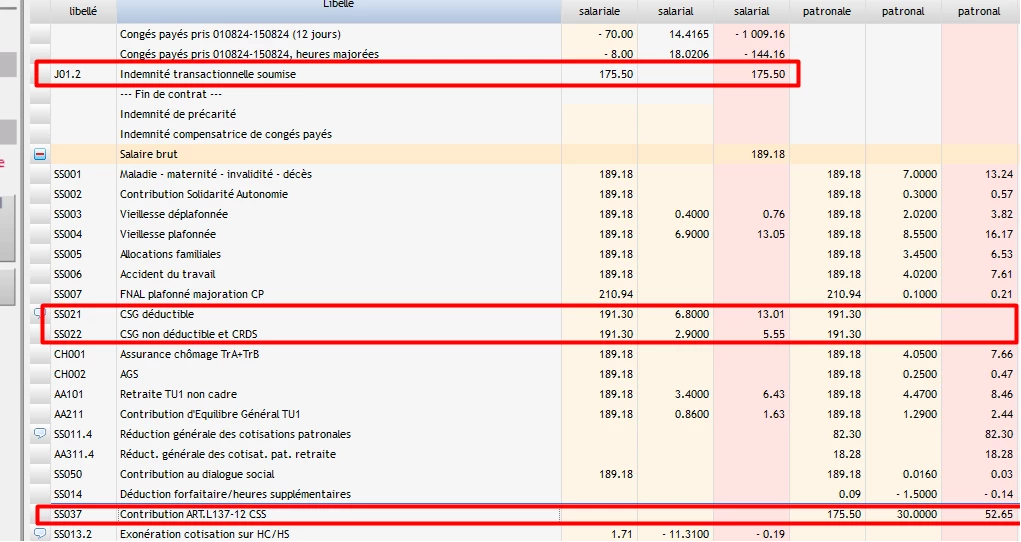Select Exonération cotisation sur HC/HS label
1021x542 pixels.
pos(204,534)
